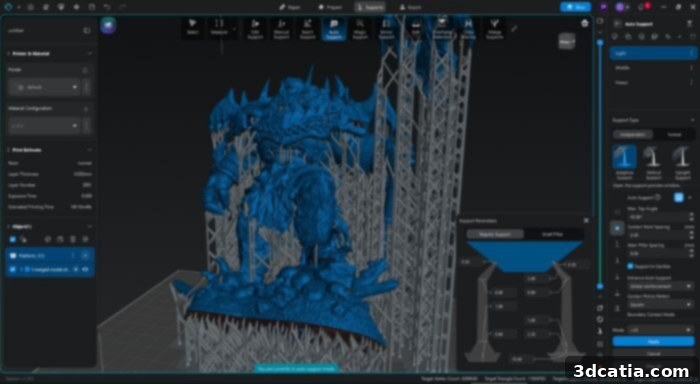Open the Mode dropdown above Apply
The image size is (700, 384).
(660, 330)
